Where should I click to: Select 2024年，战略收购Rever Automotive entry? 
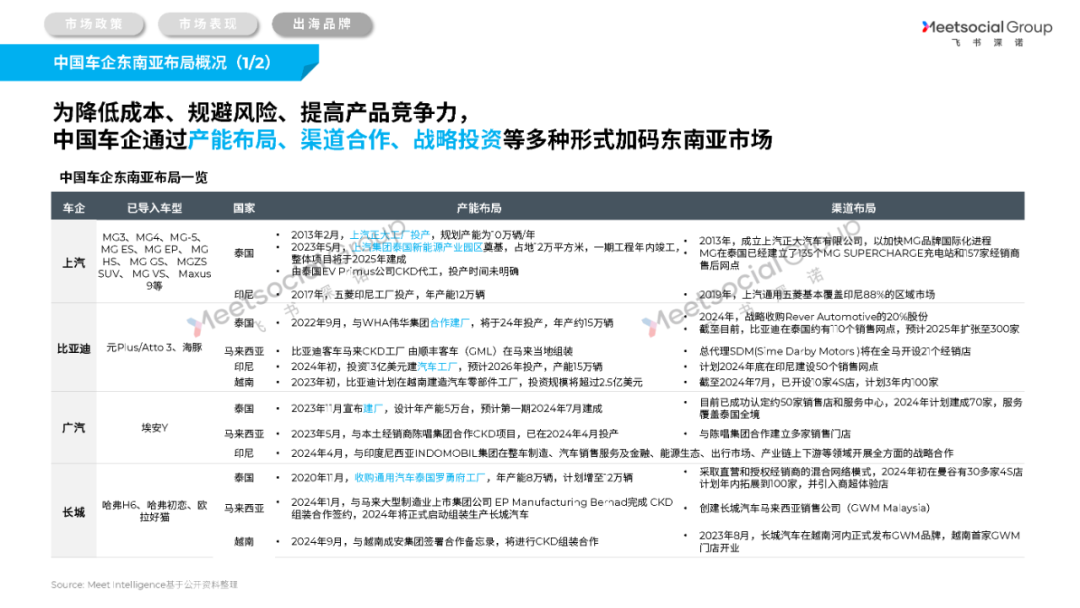[x=813, y=317]
